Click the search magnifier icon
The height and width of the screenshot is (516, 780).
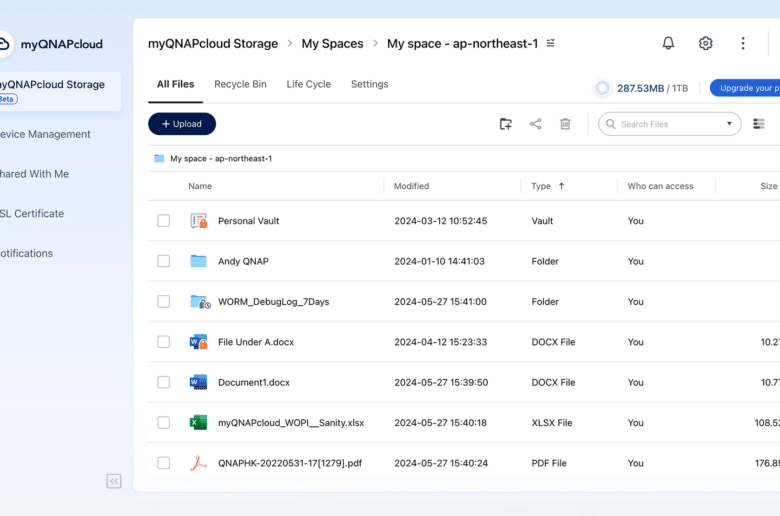(611, 124)
